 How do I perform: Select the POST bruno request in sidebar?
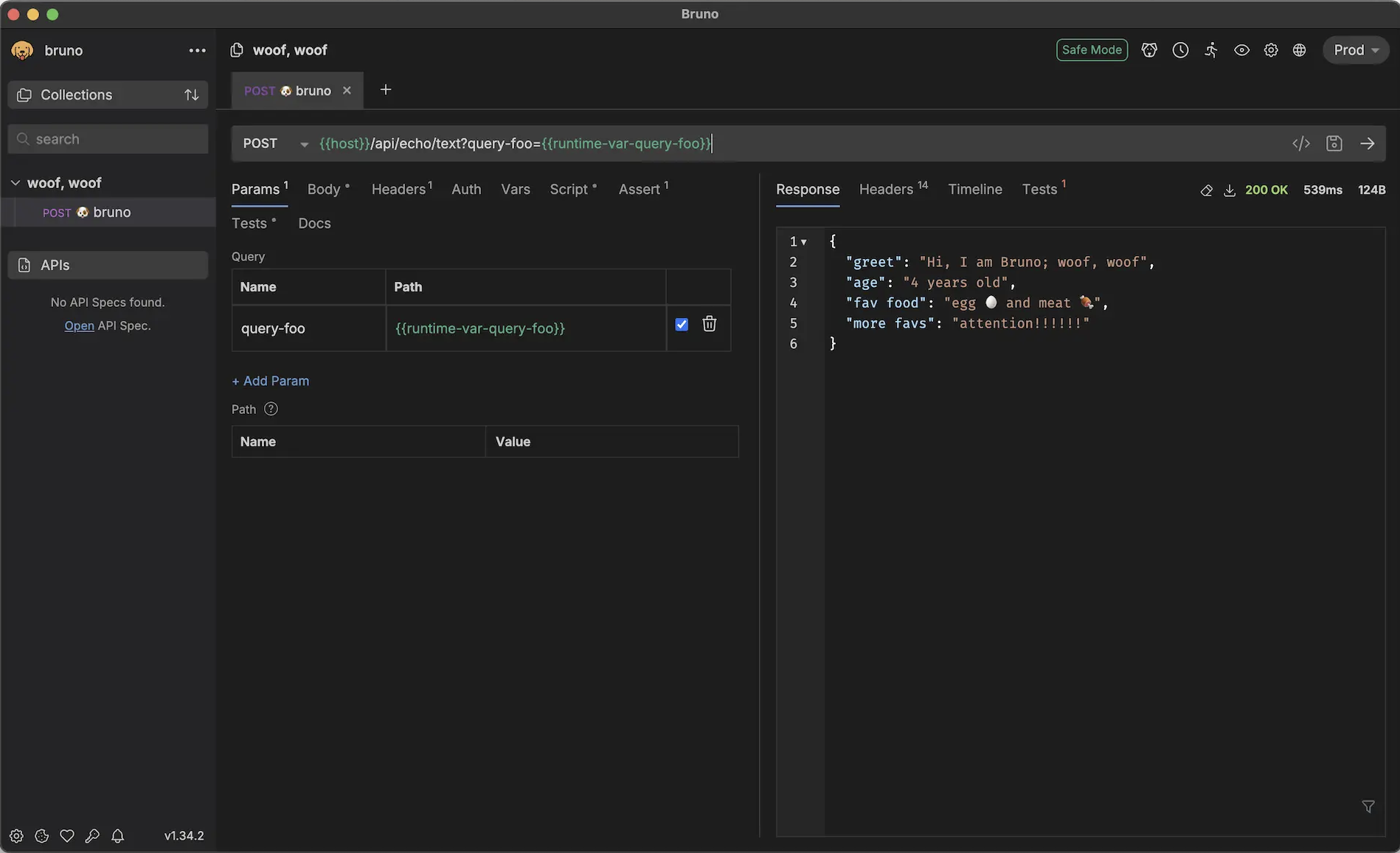point(108,213)
